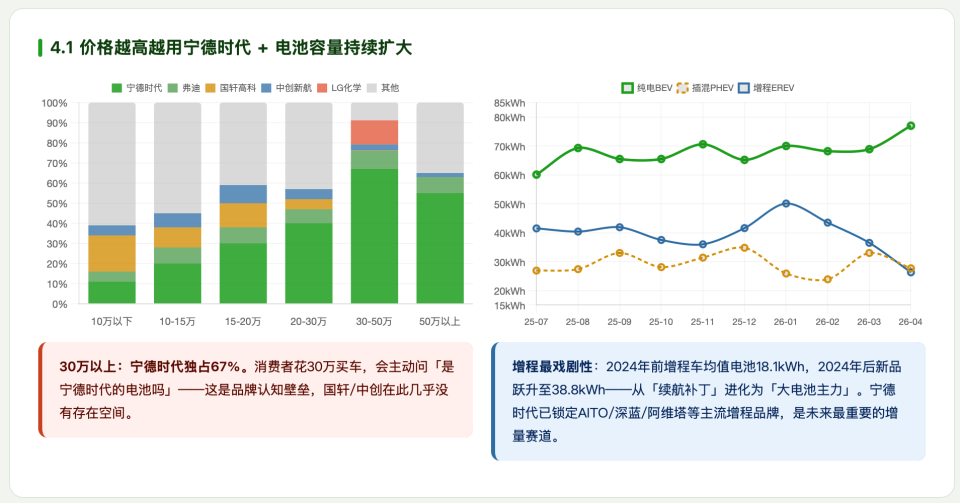Click the 15kWh y-axis label

pyautogui.click(x=509, y=305)
